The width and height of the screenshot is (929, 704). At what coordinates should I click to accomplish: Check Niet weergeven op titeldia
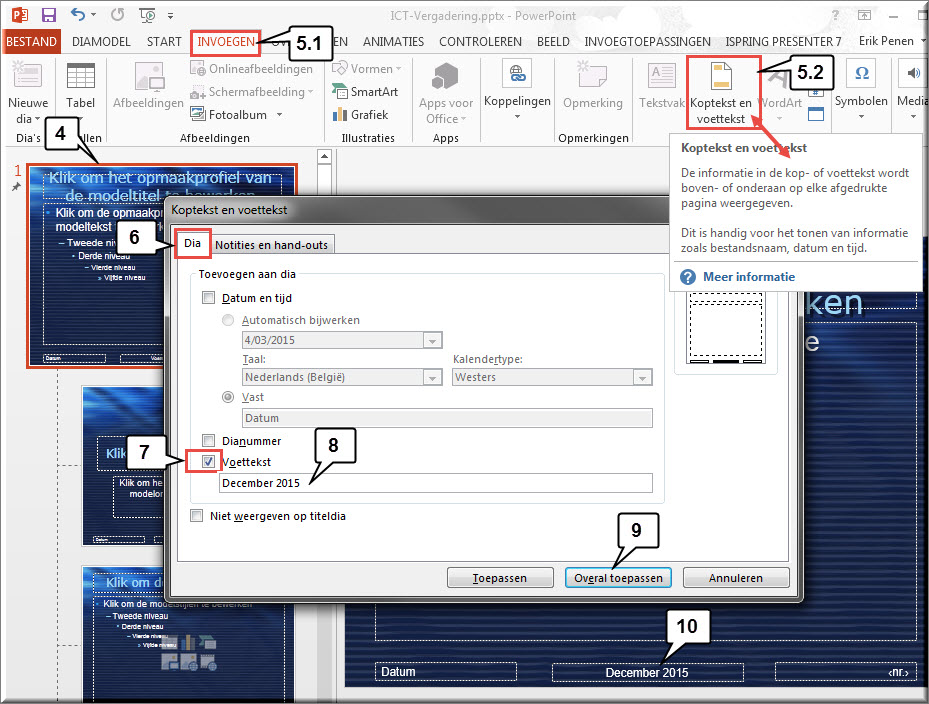tap(197, 516)
